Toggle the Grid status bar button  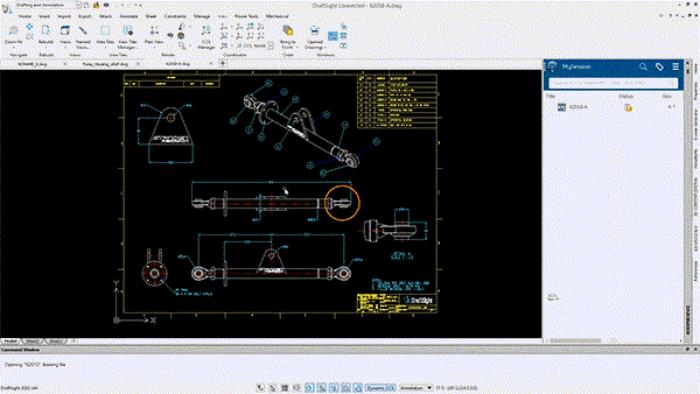coord(284,388)
